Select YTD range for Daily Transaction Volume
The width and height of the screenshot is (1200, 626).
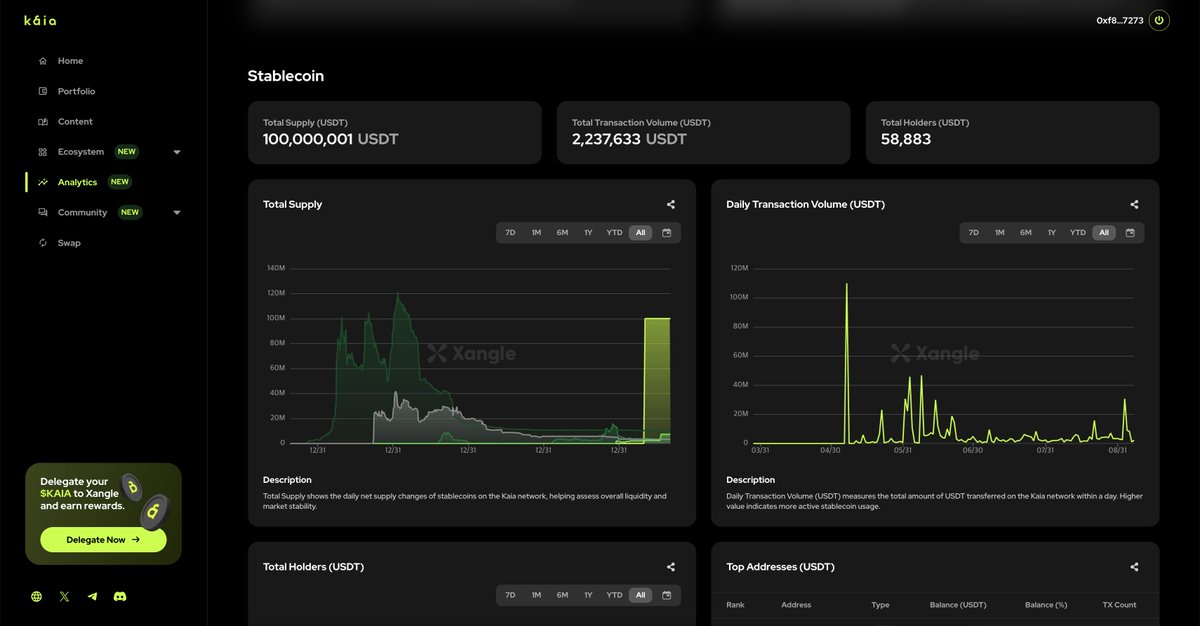pos(1077,232)
